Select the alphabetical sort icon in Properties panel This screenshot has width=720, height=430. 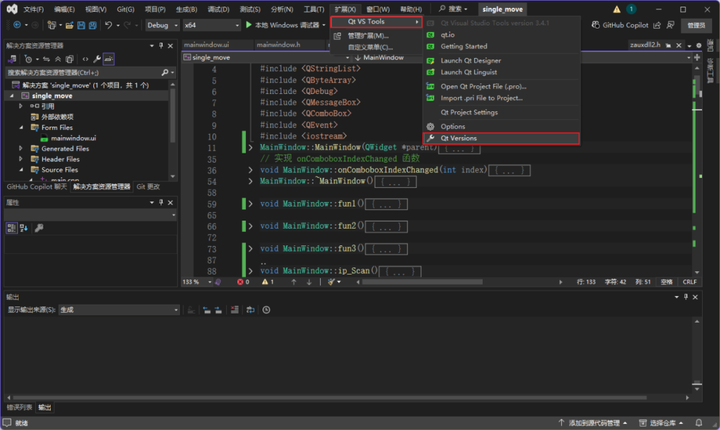click(23, 228)
